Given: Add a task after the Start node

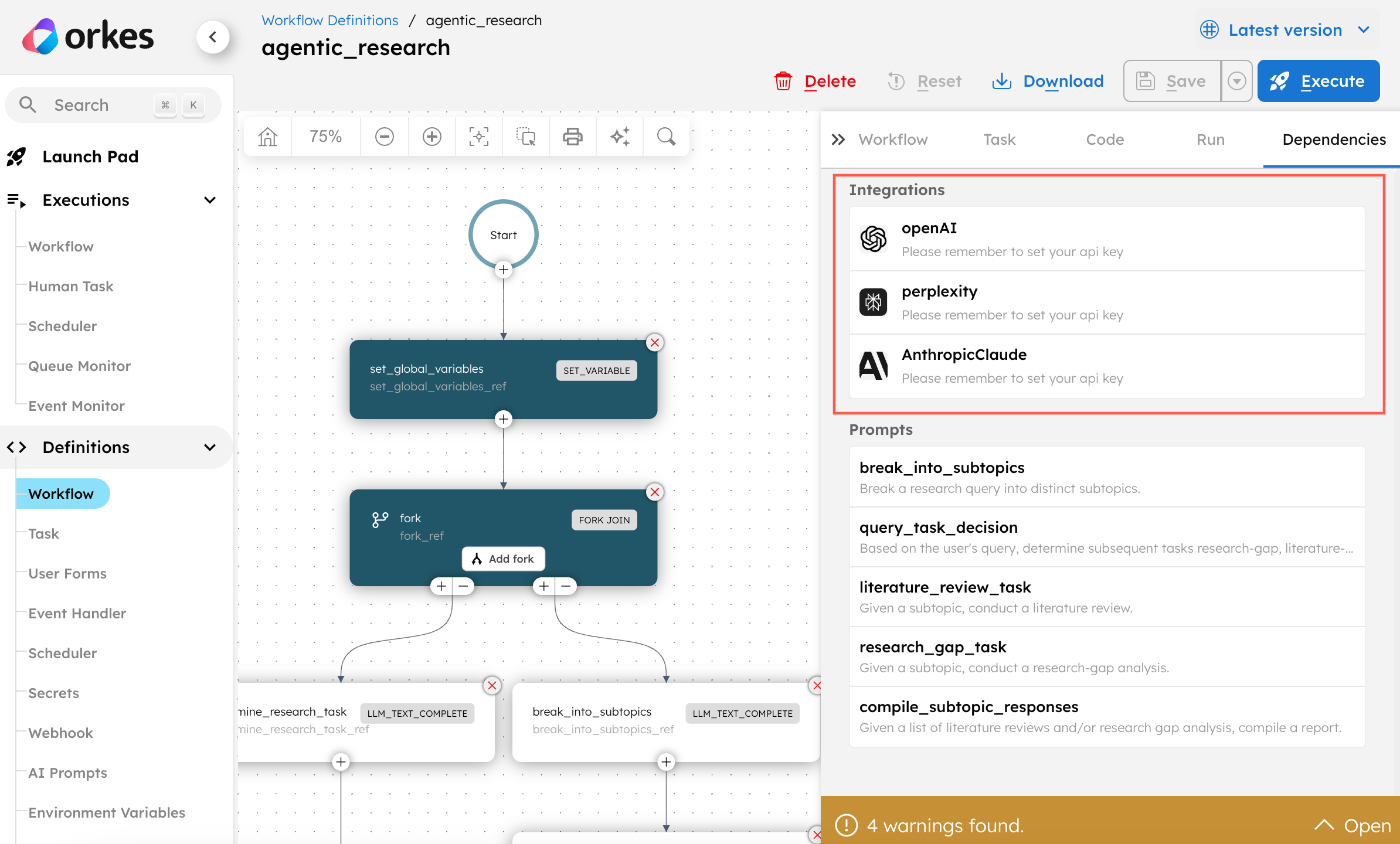Looking at the screenshot, I should click(504, 270).
